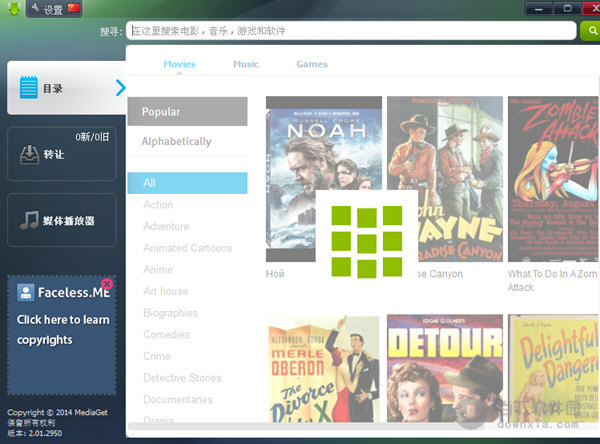
Task: Maximize the MediaGet window
Action: tap(567, 8)
